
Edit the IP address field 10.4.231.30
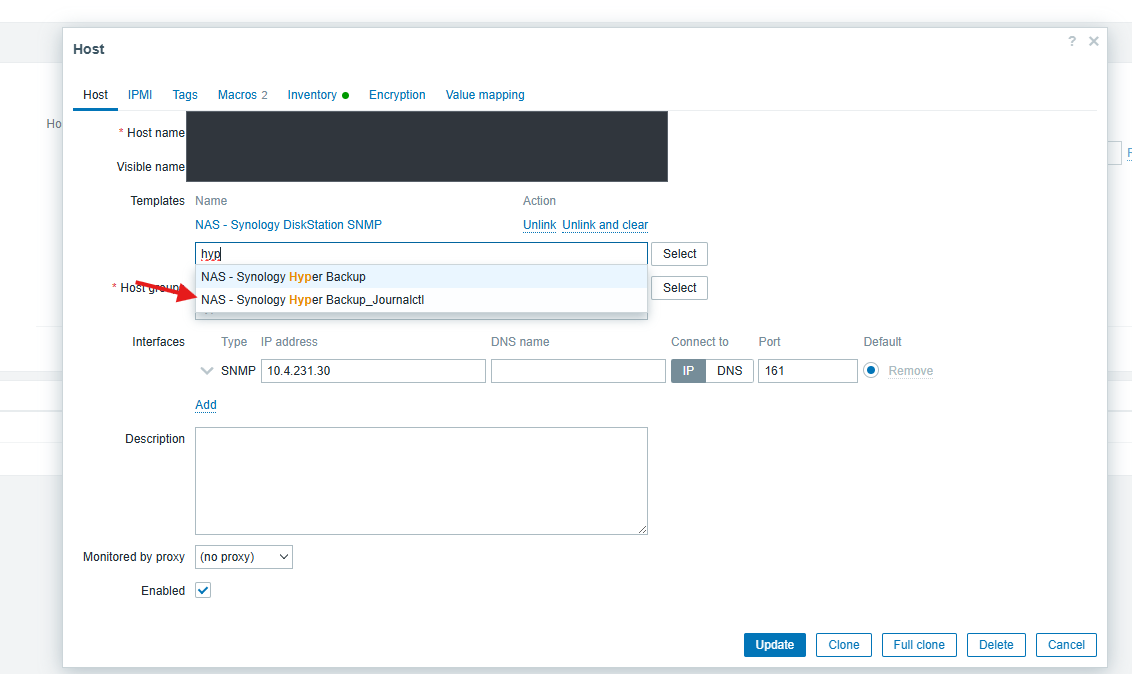(x=373, y=370)
